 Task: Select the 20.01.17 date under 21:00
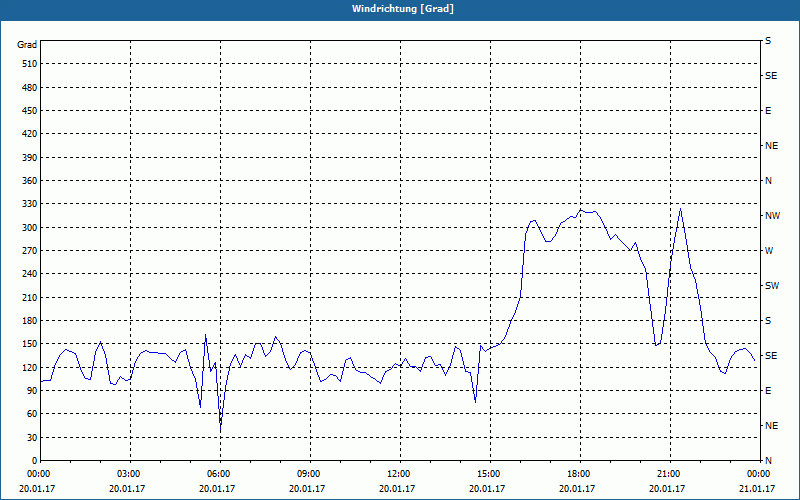667,489
